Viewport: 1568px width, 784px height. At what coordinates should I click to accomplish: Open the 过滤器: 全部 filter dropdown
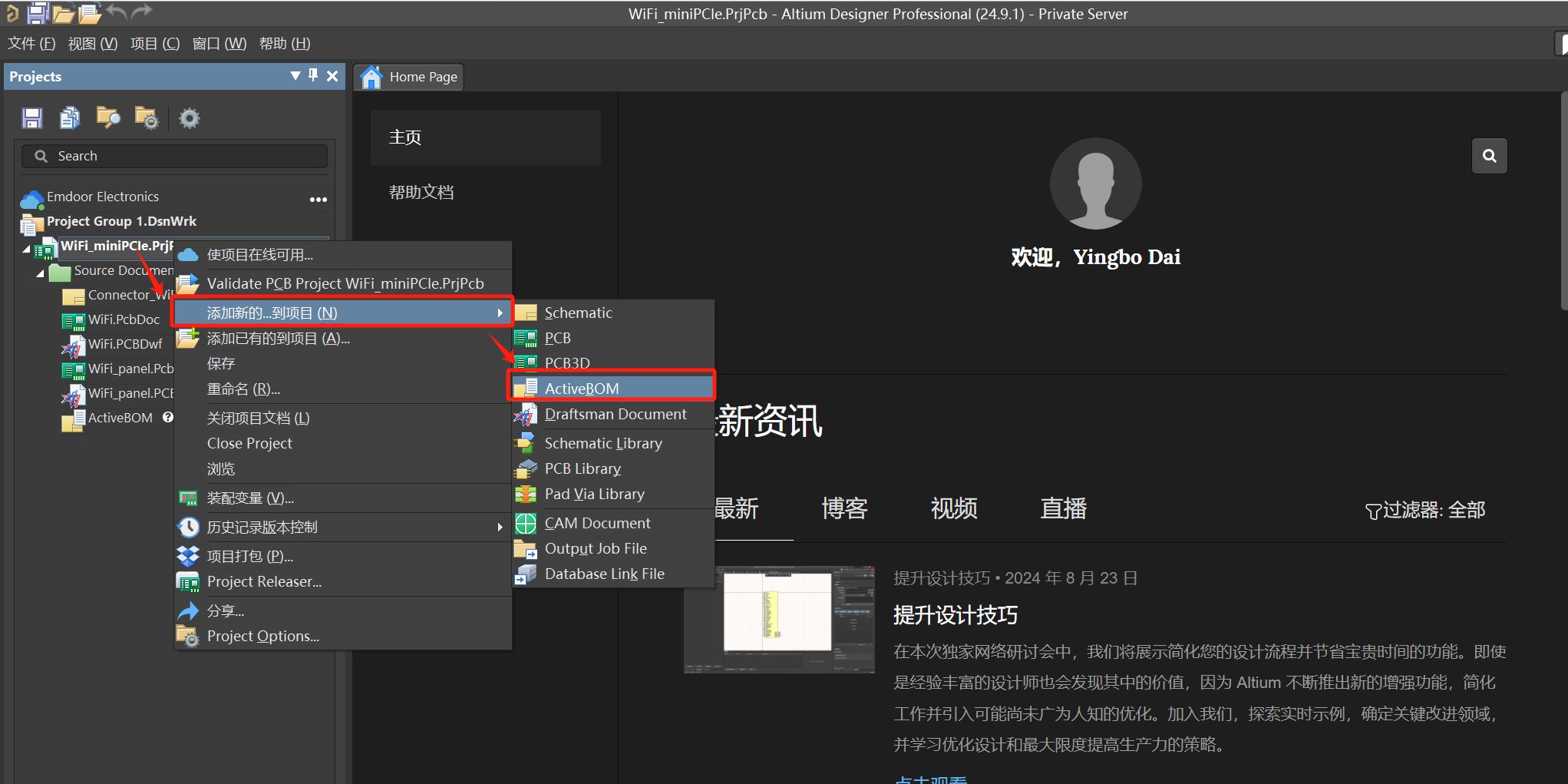pyautogui.click(x=1425, y=510)
